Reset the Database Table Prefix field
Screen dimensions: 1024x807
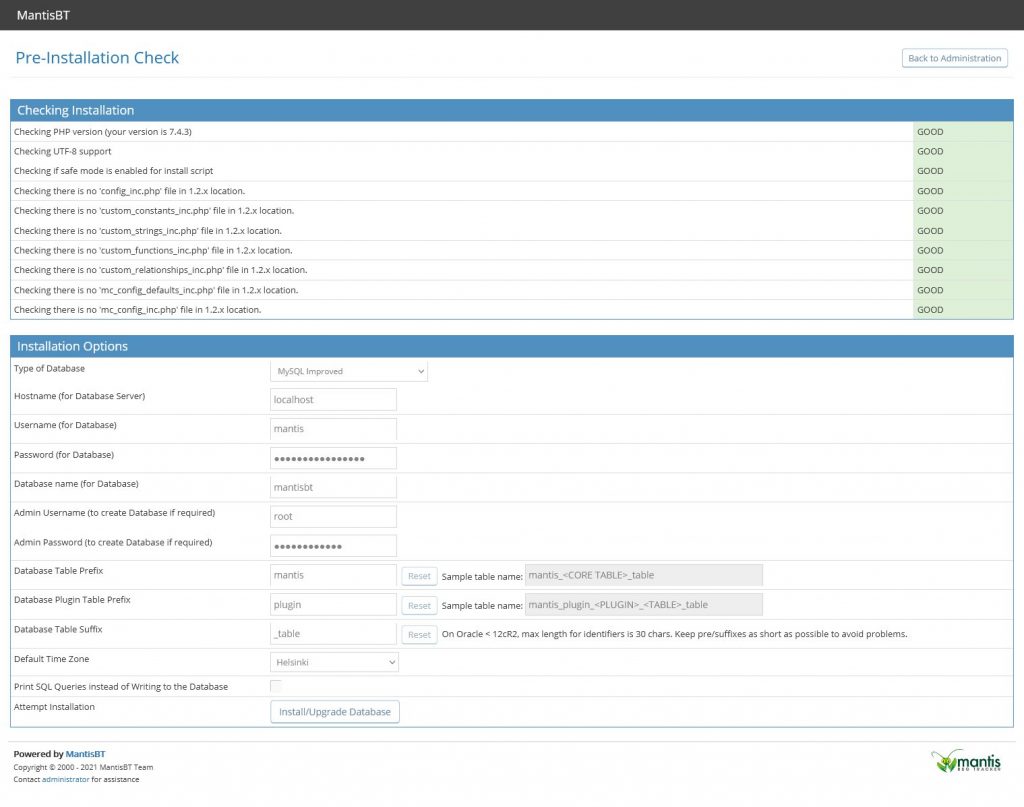pos(419,575)
